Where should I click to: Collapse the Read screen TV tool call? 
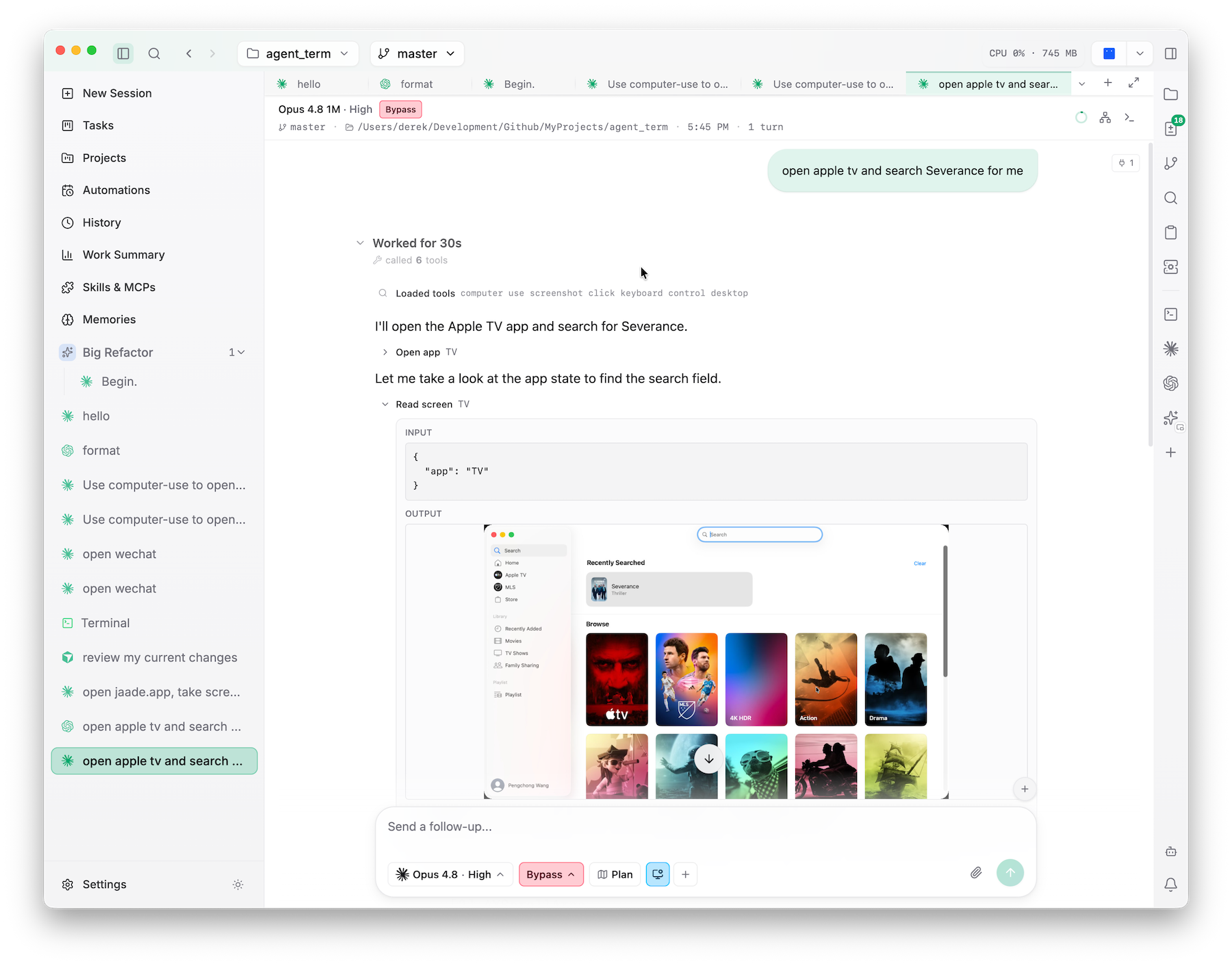(385, 405)
